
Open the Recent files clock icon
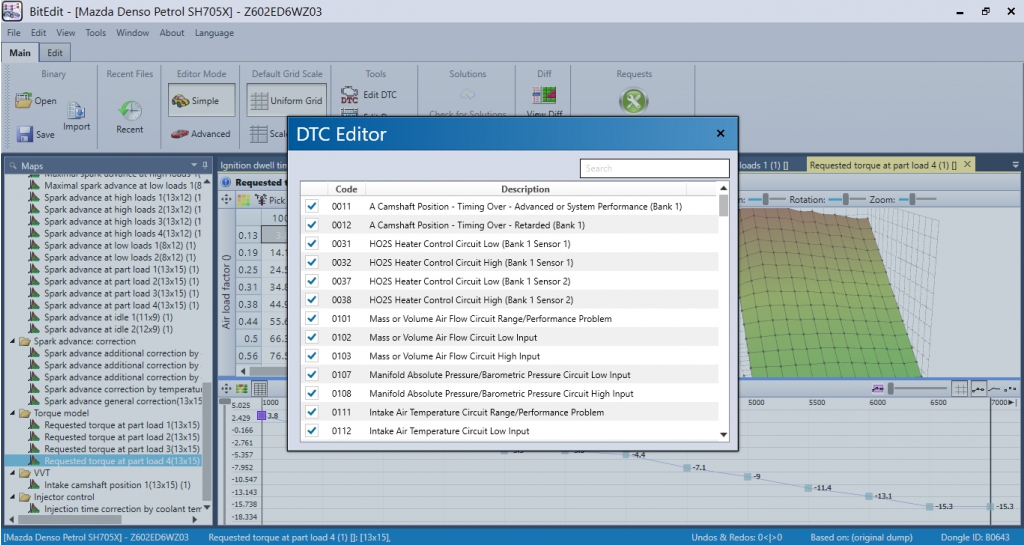click(x=129, y=110)
